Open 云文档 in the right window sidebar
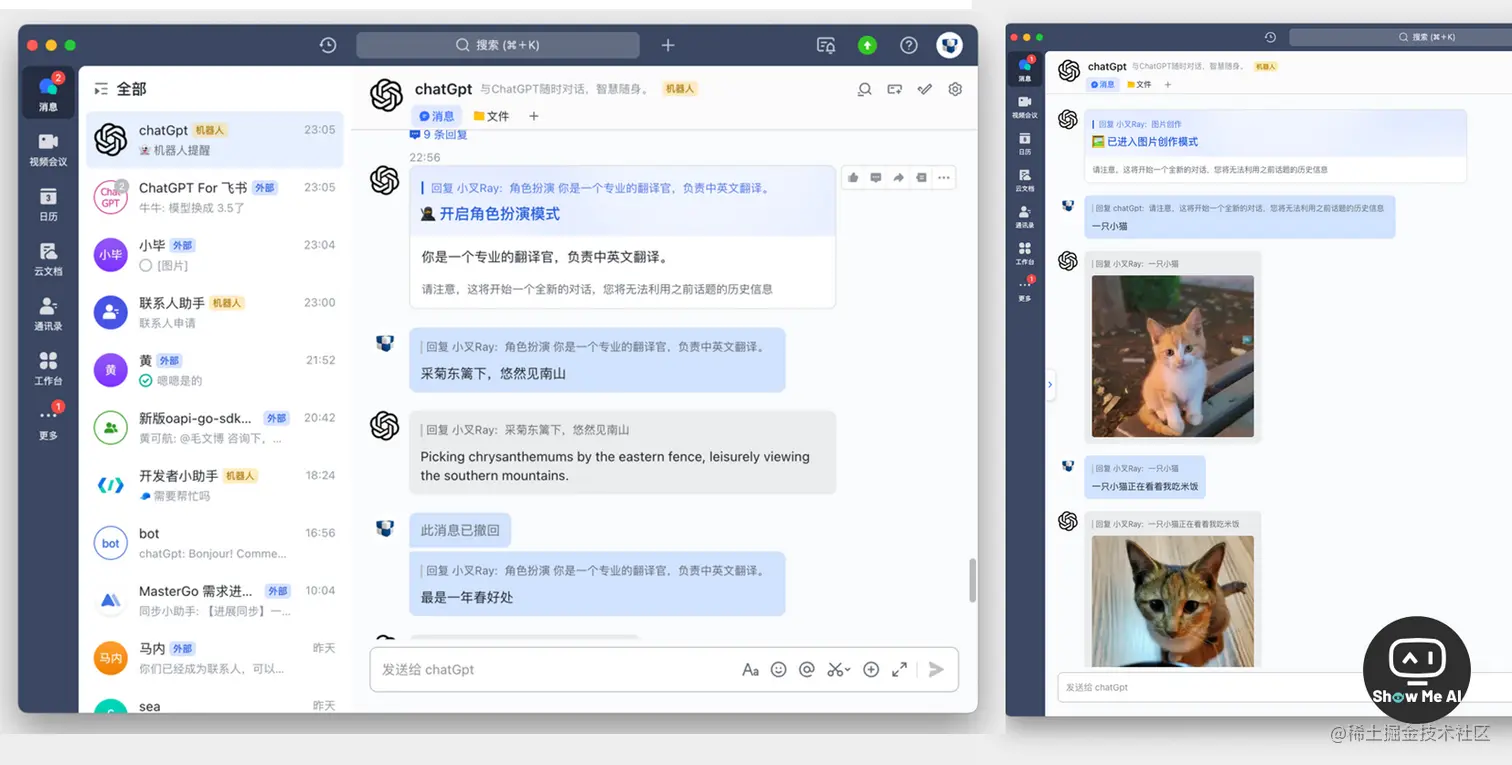The width and height of the screenshot is (1512, 765). tap(1024, 180)
